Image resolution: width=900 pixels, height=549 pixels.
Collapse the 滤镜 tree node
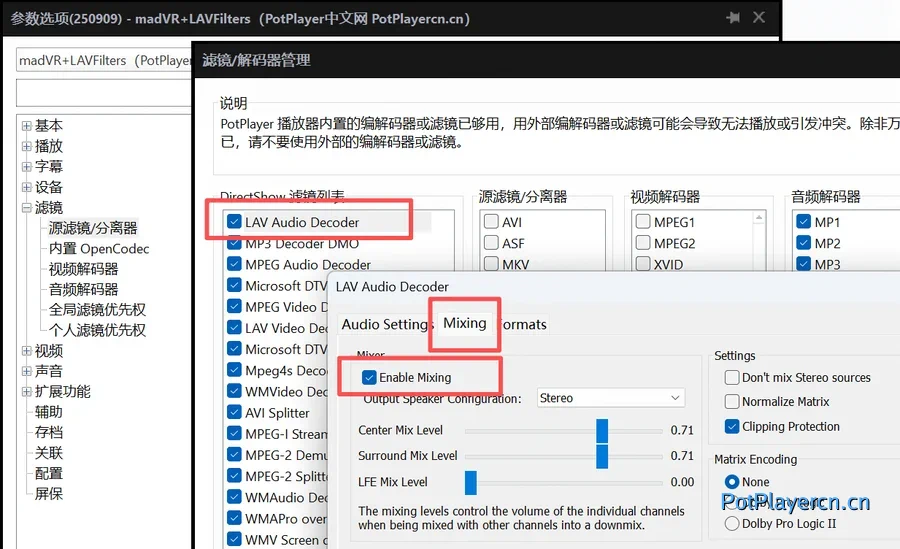pos(26,207)
